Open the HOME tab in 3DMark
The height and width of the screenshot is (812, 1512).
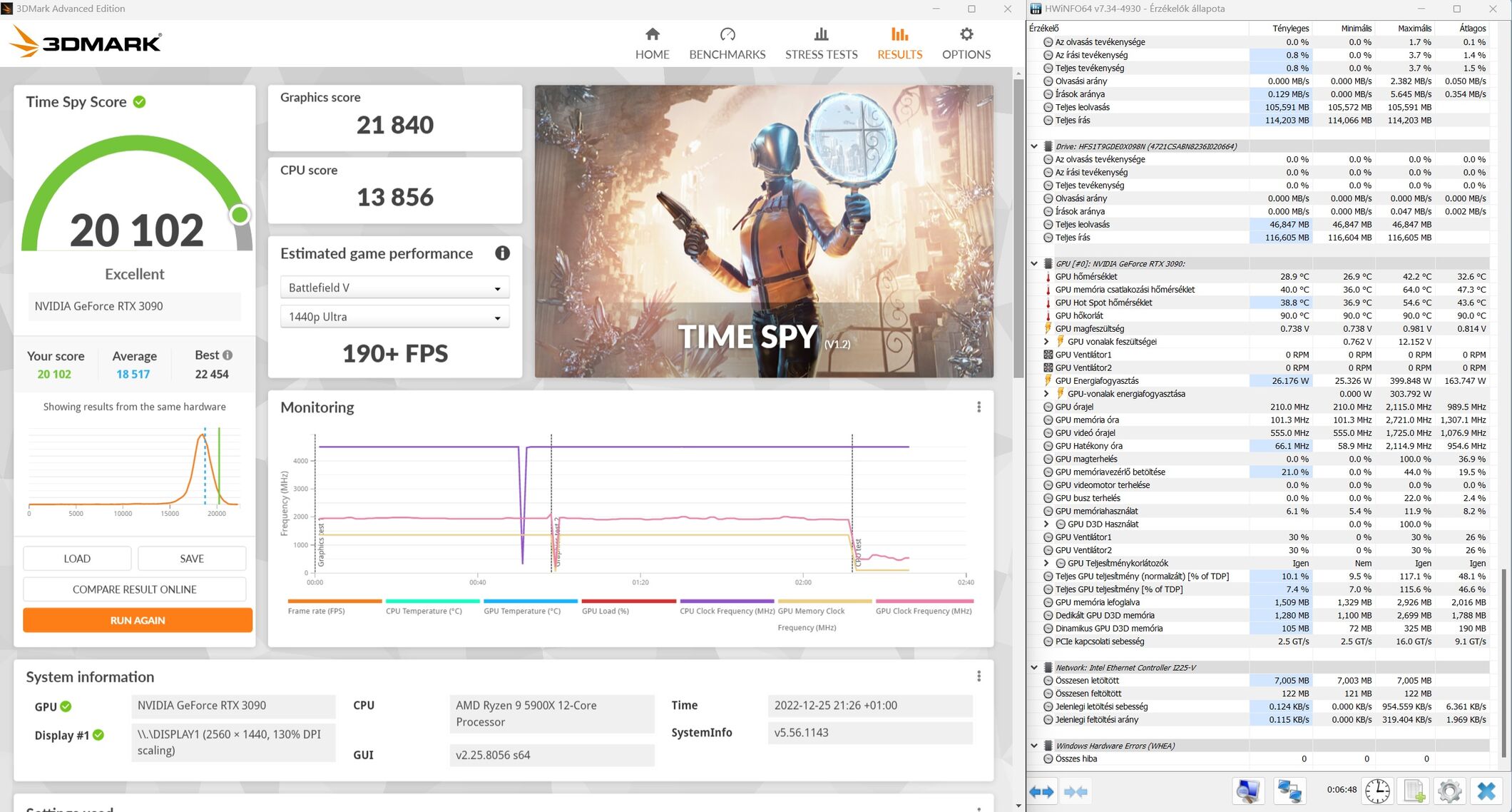(x=652, y=44)
